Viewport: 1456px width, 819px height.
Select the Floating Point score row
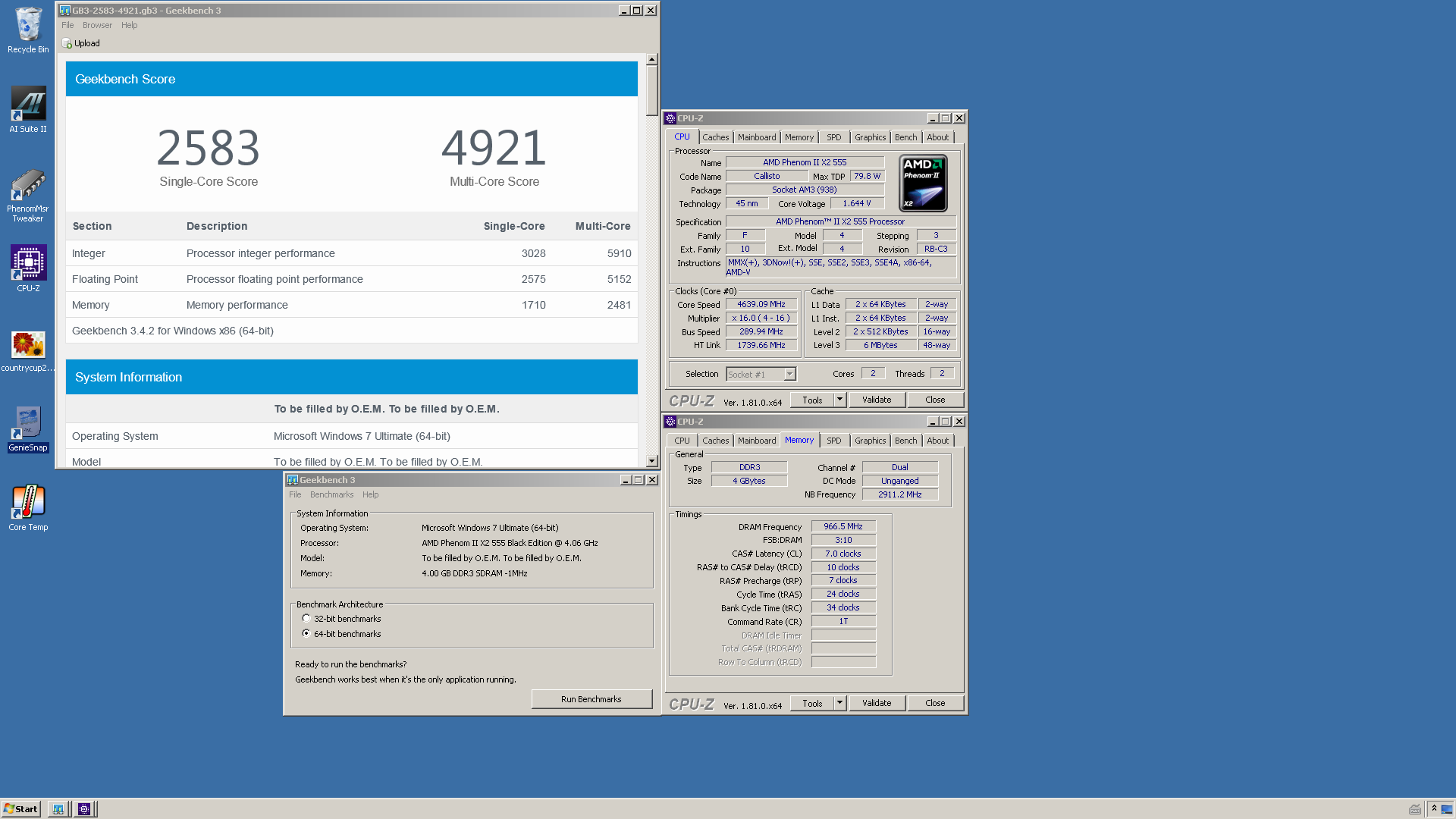pyautogui.click(x=351, y=279)
